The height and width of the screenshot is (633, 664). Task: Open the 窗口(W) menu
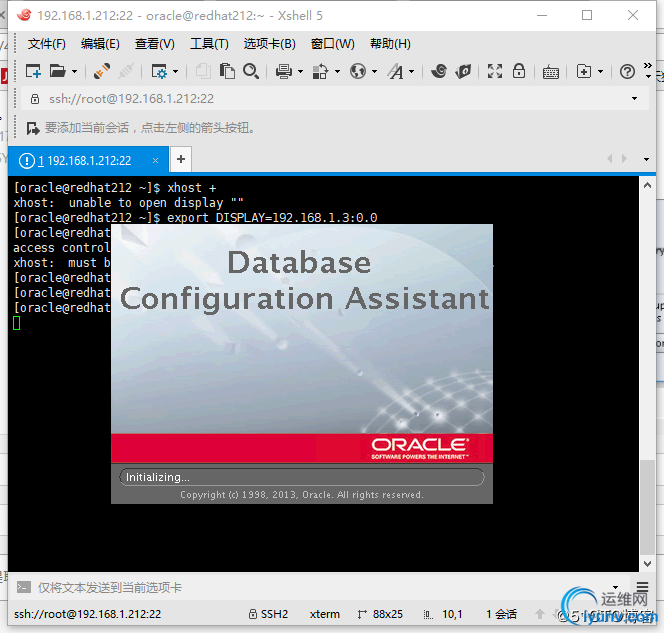coord(332,44)
